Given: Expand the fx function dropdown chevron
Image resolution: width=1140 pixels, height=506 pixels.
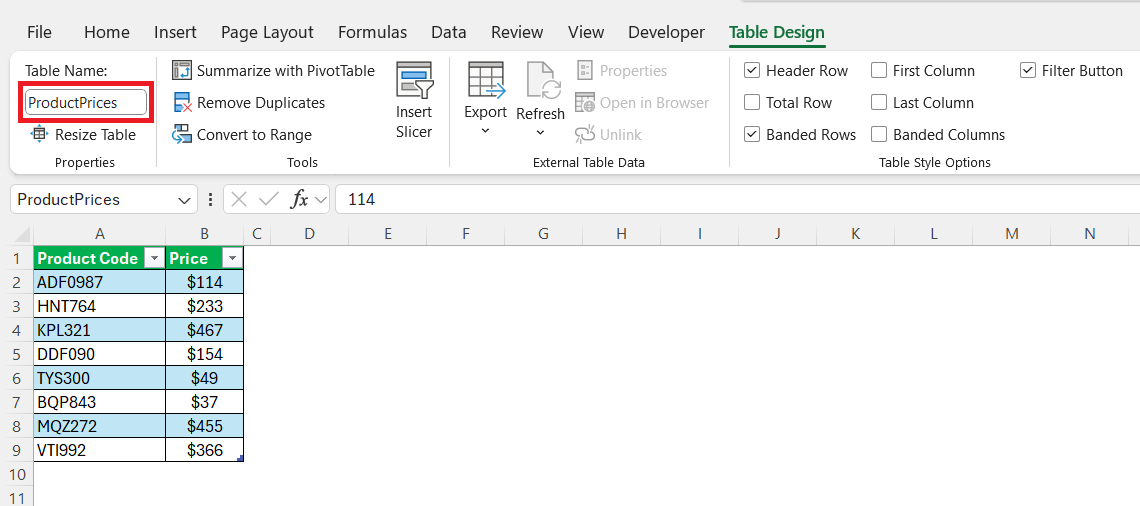Looking at the screenshot, I should tap(321, 199).
